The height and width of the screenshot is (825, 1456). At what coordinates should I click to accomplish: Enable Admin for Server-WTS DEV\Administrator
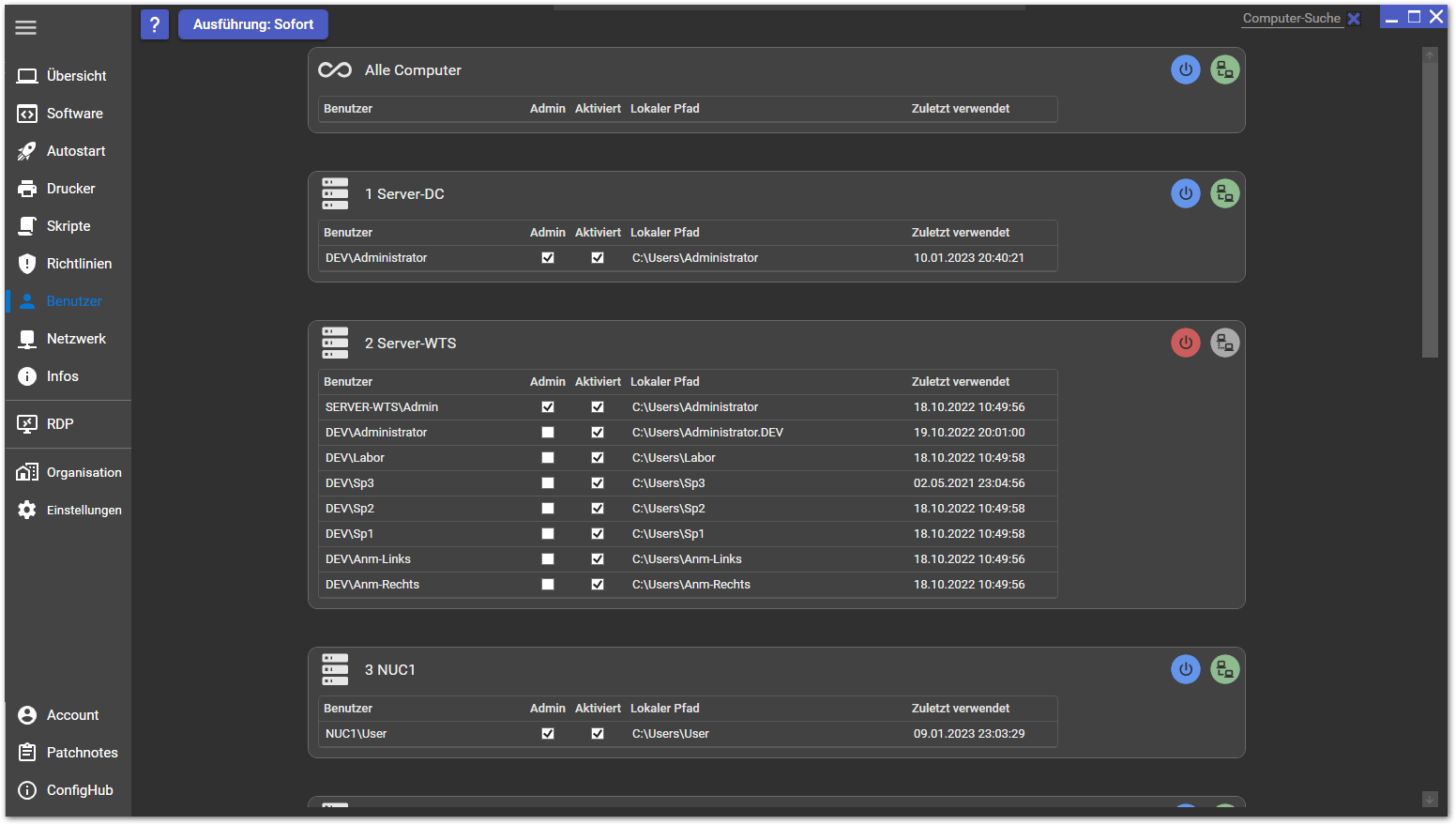point(548,433)
